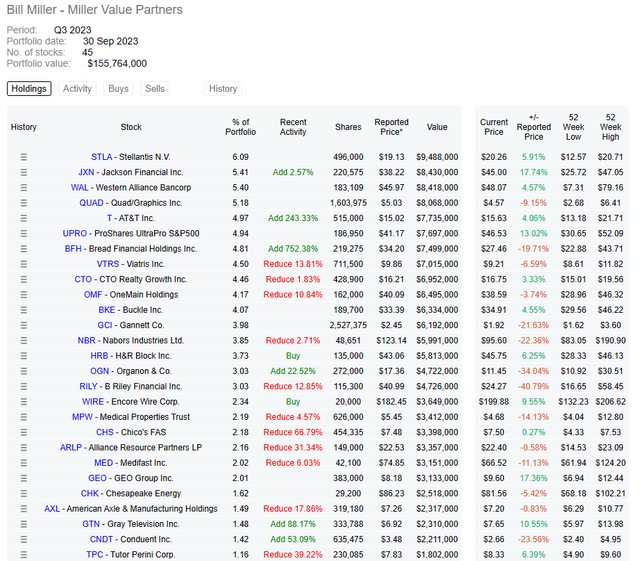The width and height of the screenshot is (640, 561).
Task: Sort by 52 Week High header
Action: point(610,128)
